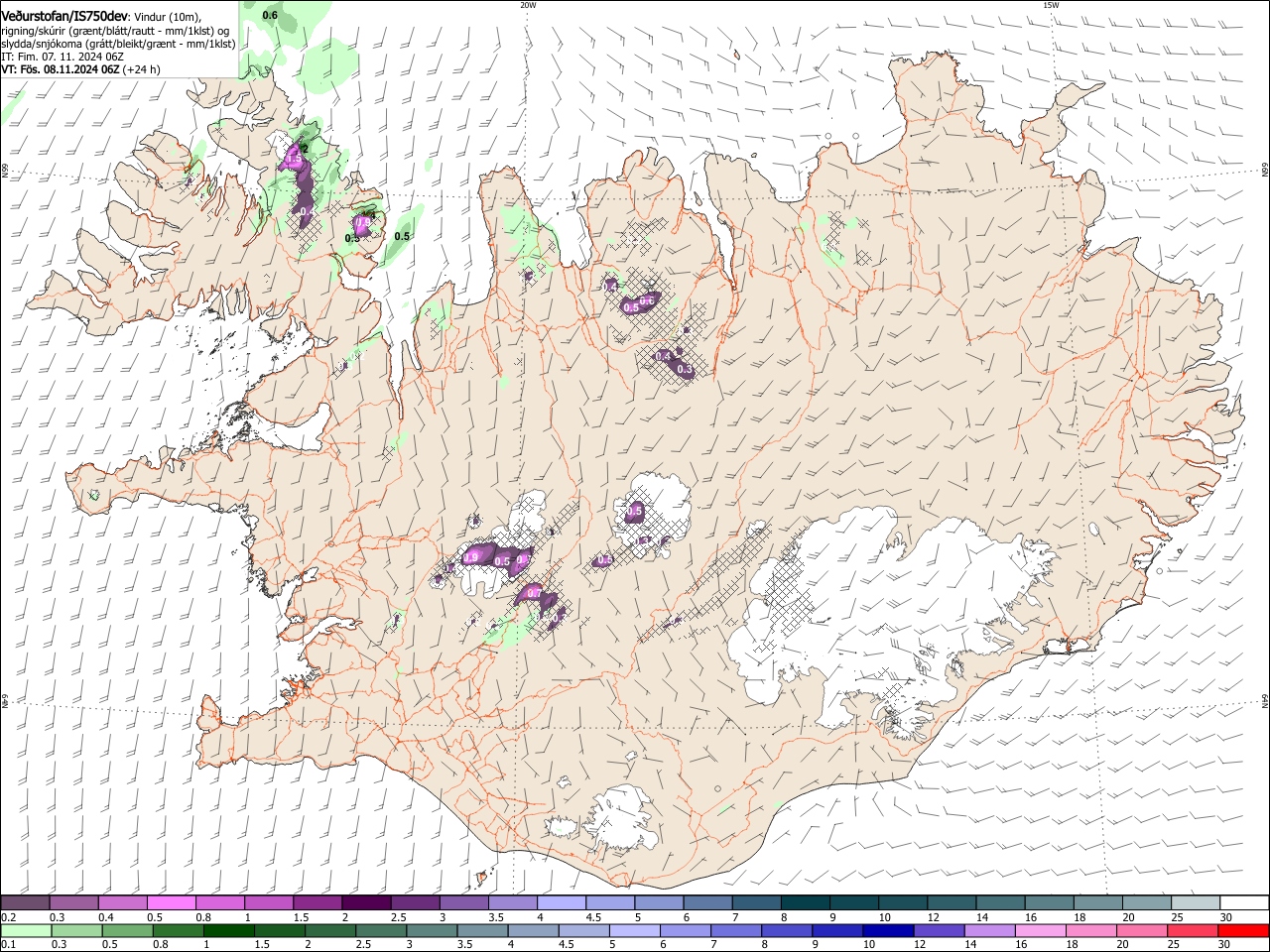The image size is (1270, 952).
Task: Pick bottom-row violet swatch between 14 and 16
Action: (988, 930)
